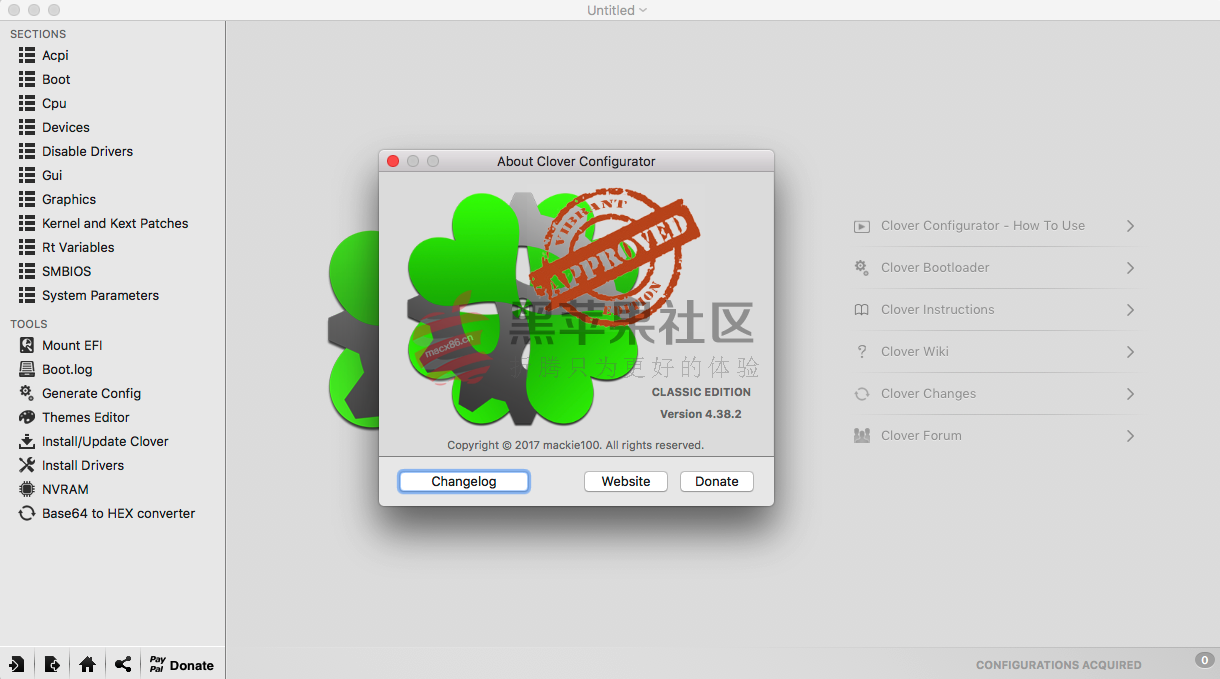Click the Boot section list icon
The width and height of the screenshot is (1220, 679).
point(27,79)
